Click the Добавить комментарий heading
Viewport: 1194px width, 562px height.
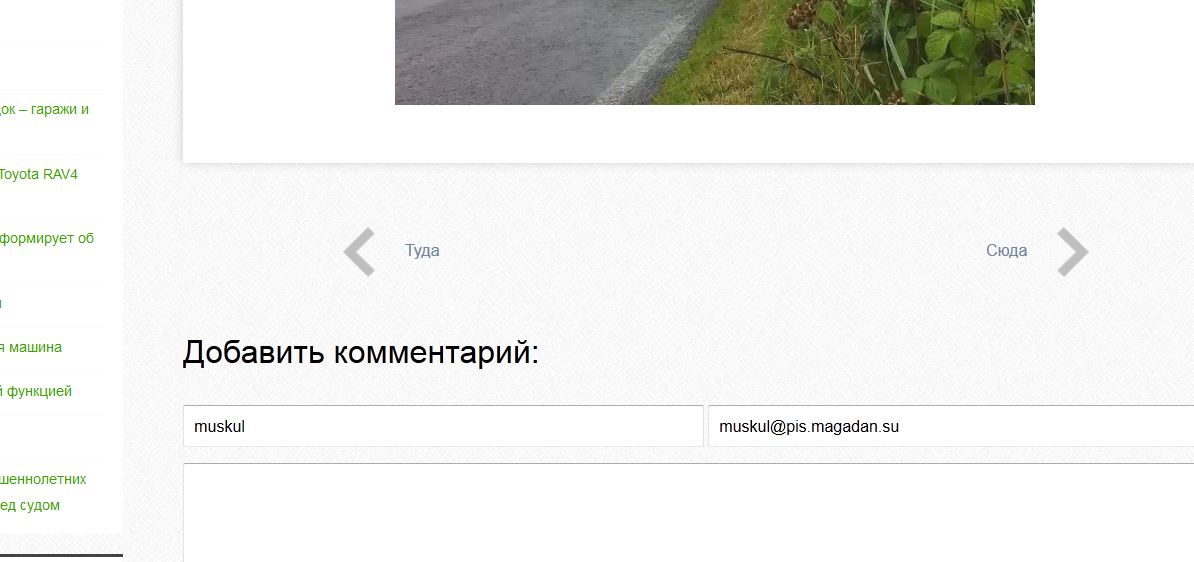click(x=360, y=353)
